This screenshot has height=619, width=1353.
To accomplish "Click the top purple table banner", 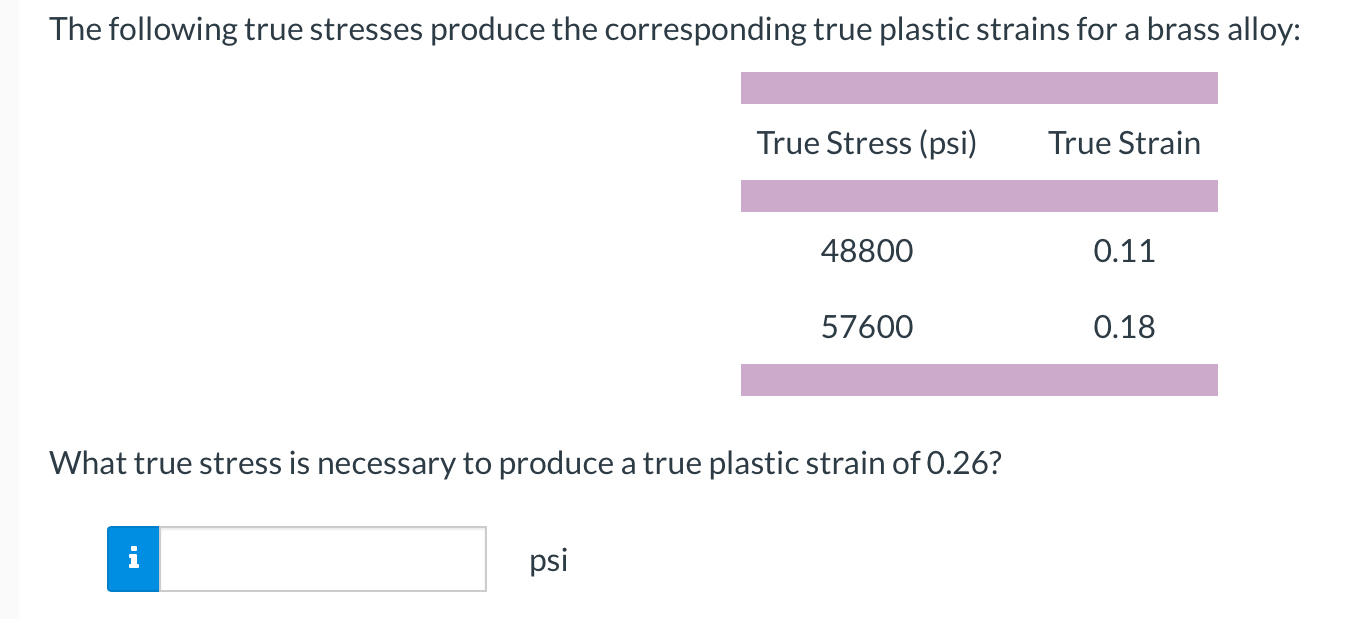I will click(979, 88).
